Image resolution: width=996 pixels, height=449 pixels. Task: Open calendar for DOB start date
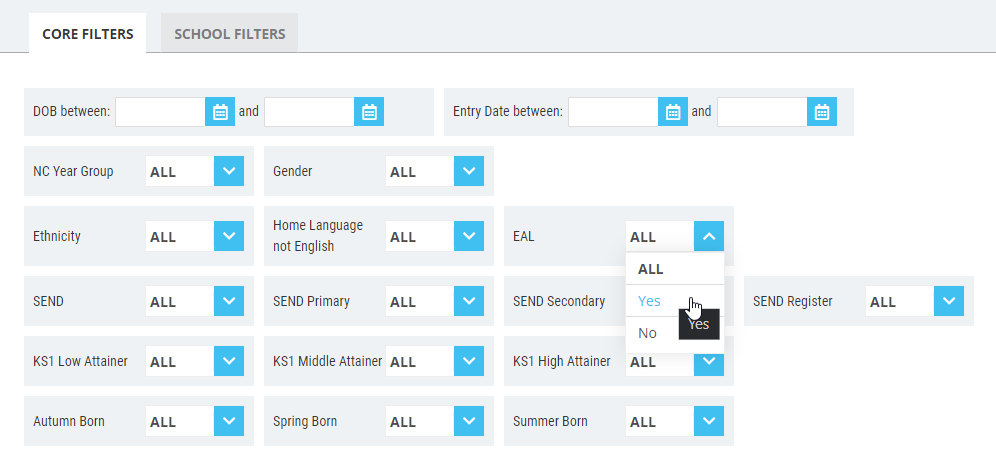[220, 112]
